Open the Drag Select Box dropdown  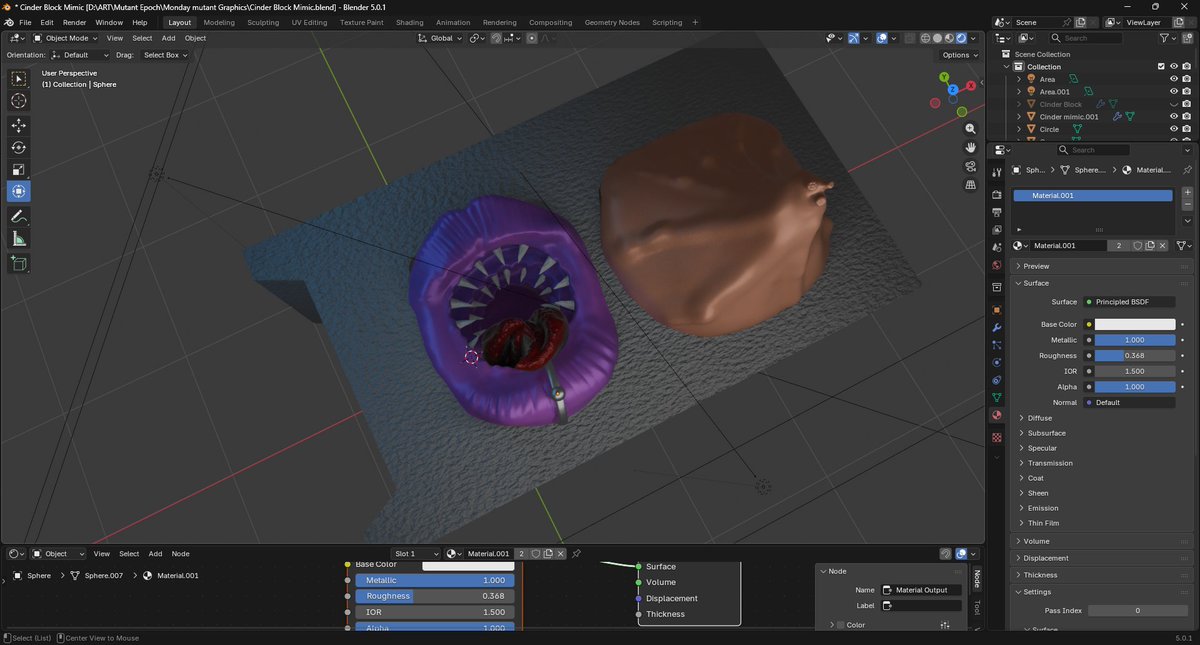click(x=165, y=55)
